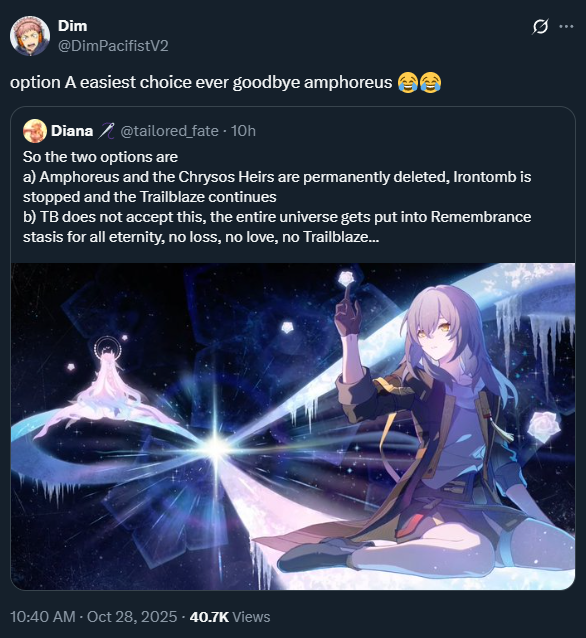Open Dim's profile avatar picture

coord(30,36)
